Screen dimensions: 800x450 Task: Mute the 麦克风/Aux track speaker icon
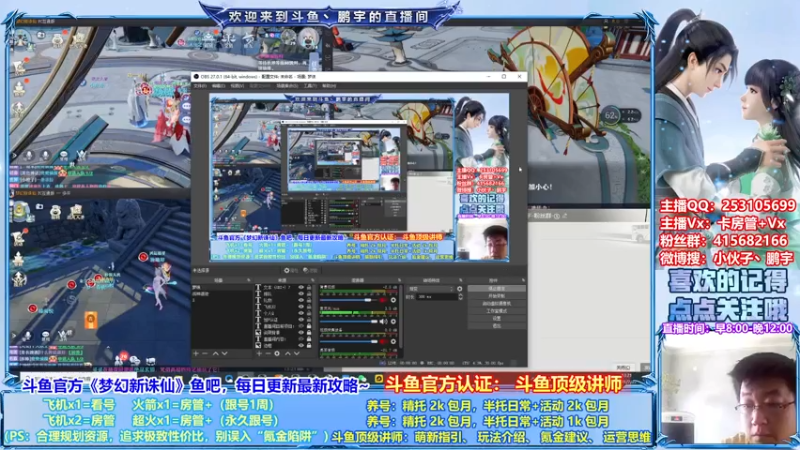click(383, 321)
